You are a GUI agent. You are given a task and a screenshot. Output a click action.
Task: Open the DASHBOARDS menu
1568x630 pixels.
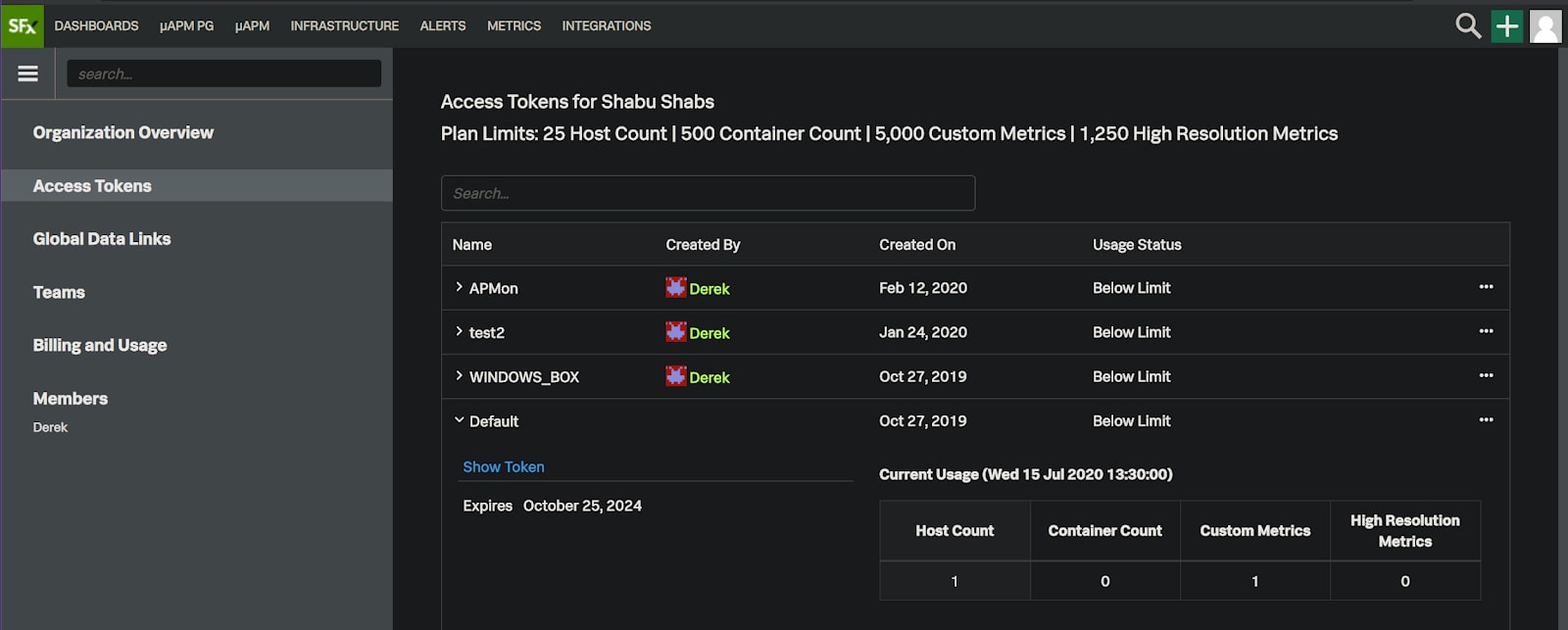(96, 25)
